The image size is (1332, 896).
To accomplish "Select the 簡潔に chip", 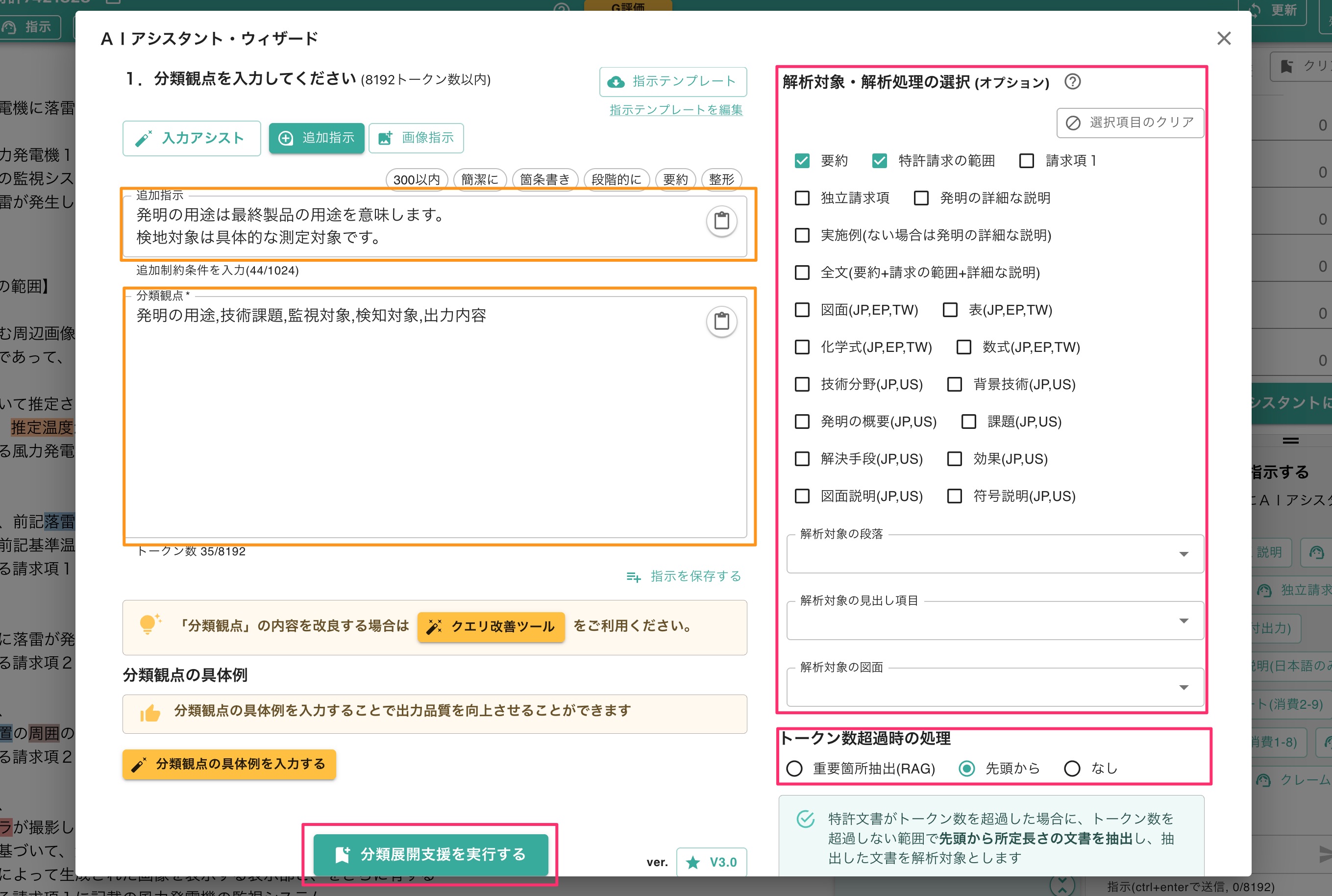I will point(480,179).
